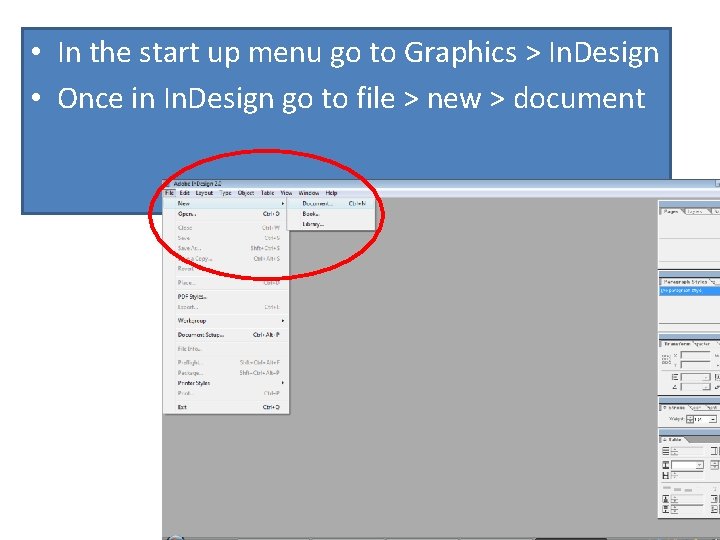The width and height of the screenshot is (720, 540).
Task: Select Open... in the File menu
Action: tap(226, 214)
